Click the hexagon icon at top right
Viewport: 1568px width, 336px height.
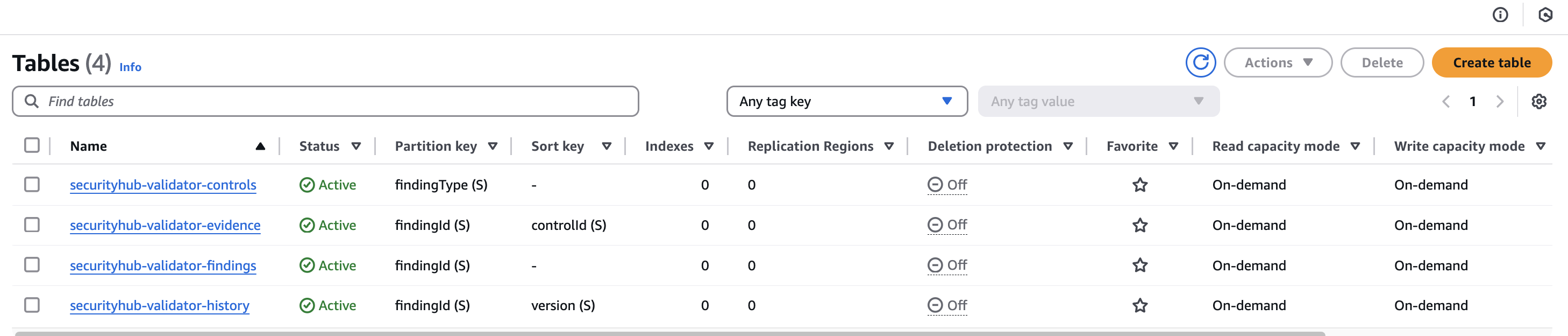(x=1545, y=15)
